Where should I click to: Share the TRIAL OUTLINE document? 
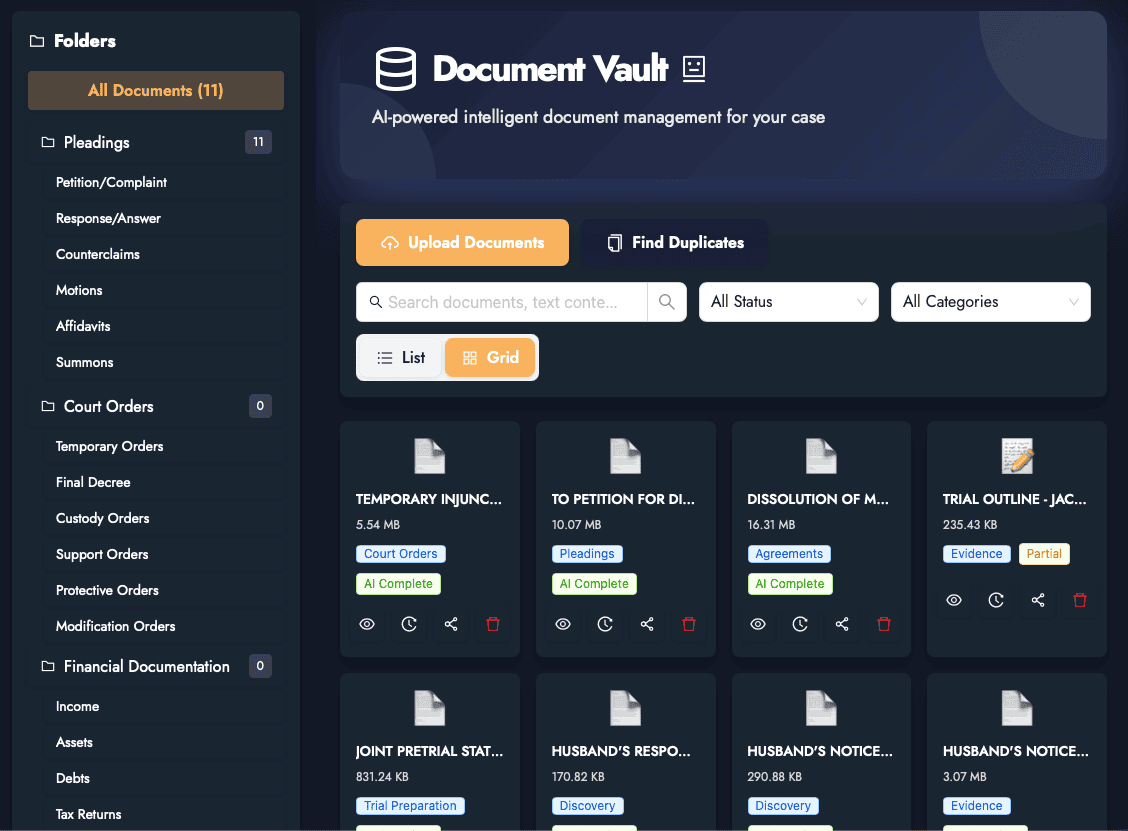pos(1038,600)
